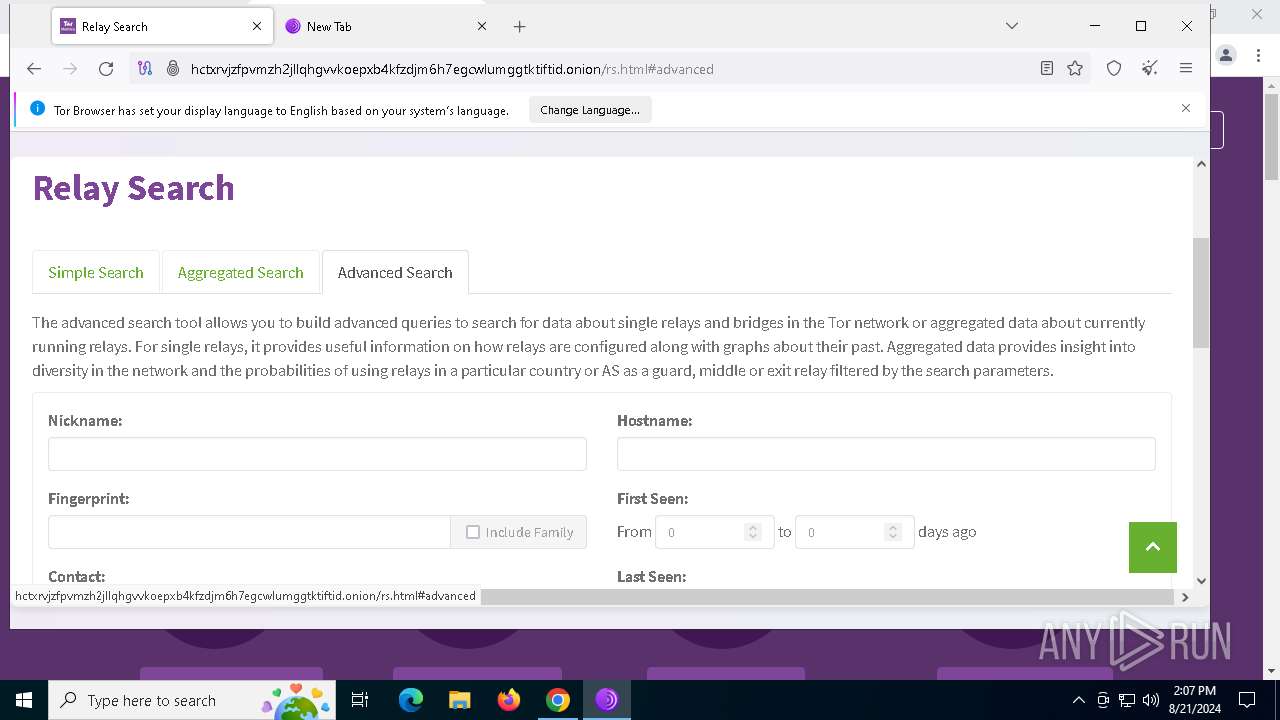Adjust First Seen From spinner arrows
This screenshot has width=1280, height=720.
click(753, 532)
